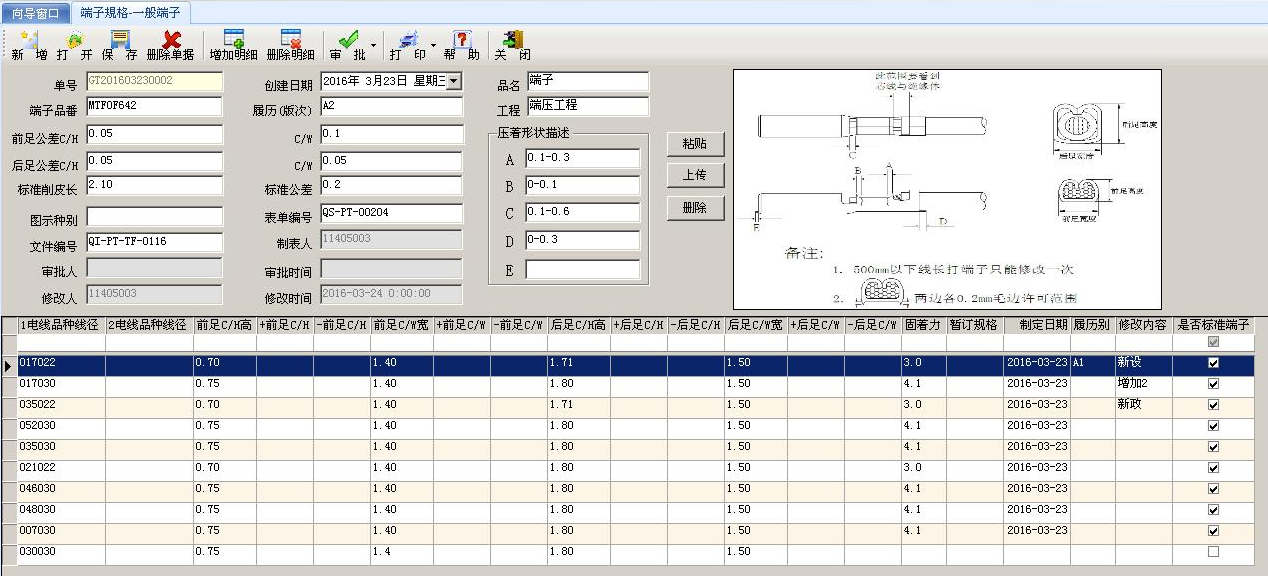The width and height of the screenshot is (1268, 576).
Task: Toggle 是否标准端子 checkbox for row 017030
Action: (x=1213, y=384)
